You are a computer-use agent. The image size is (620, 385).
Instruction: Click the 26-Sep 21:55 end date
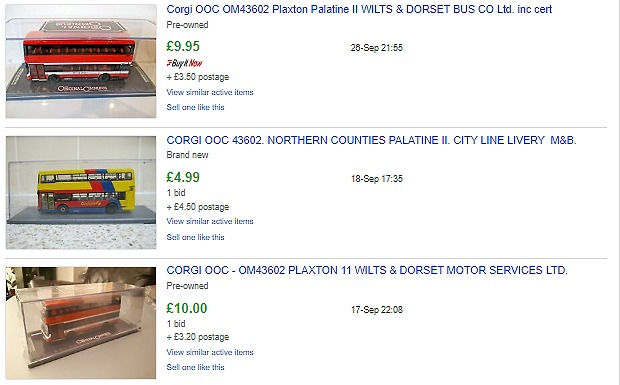[x=376, y=48]
